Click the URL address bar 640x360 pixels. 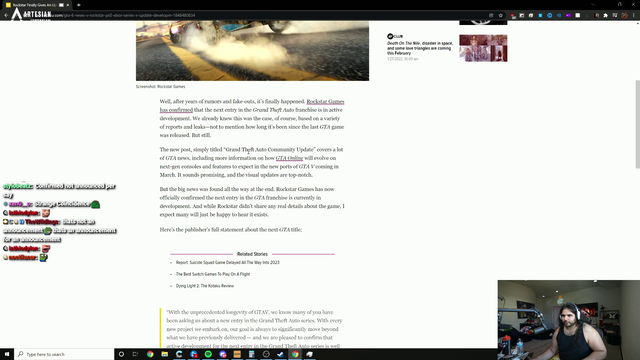click(261, 16)
